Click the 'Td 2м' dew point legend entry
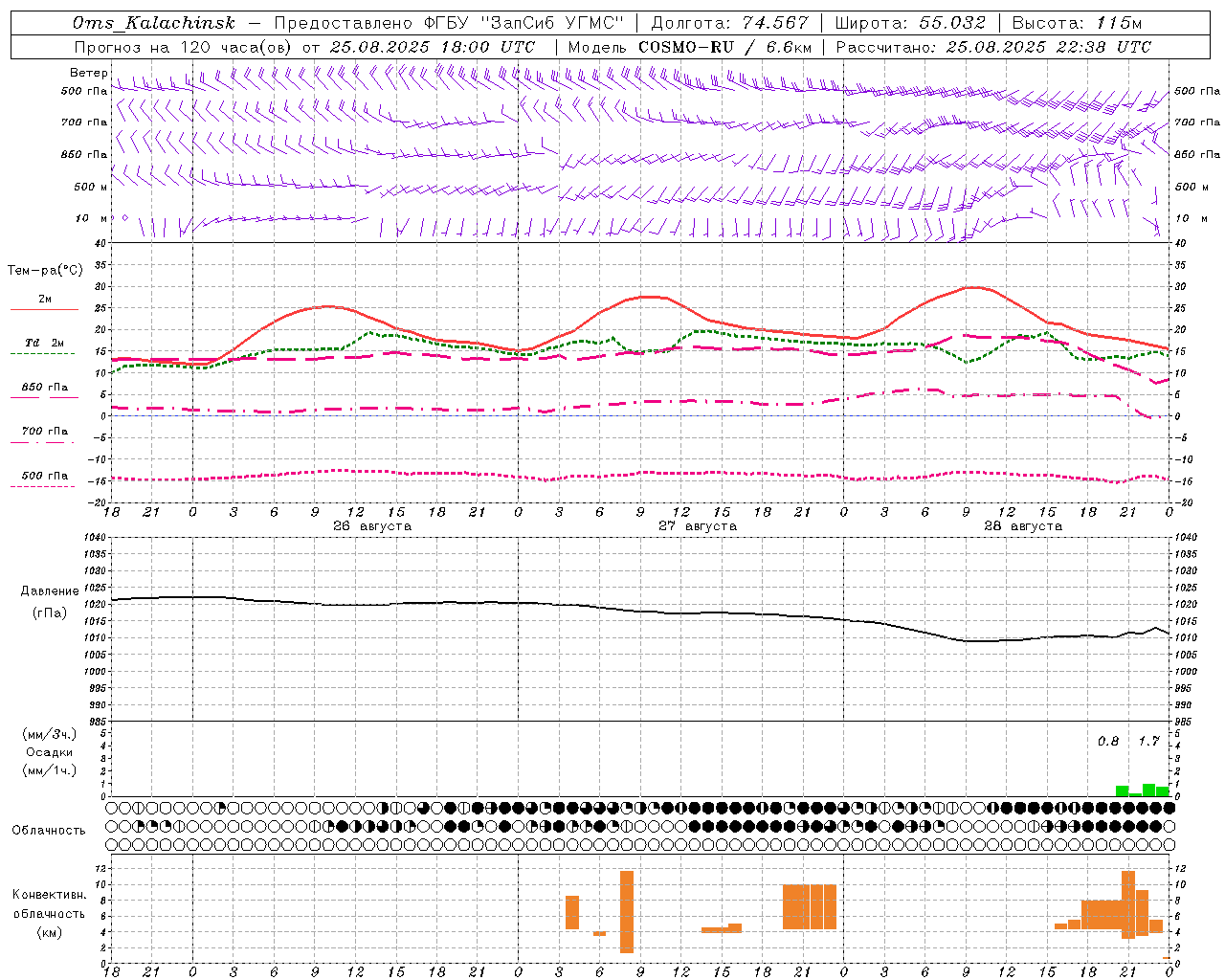Viewport: 1225px width, 980px height. (x=45, y=343)
